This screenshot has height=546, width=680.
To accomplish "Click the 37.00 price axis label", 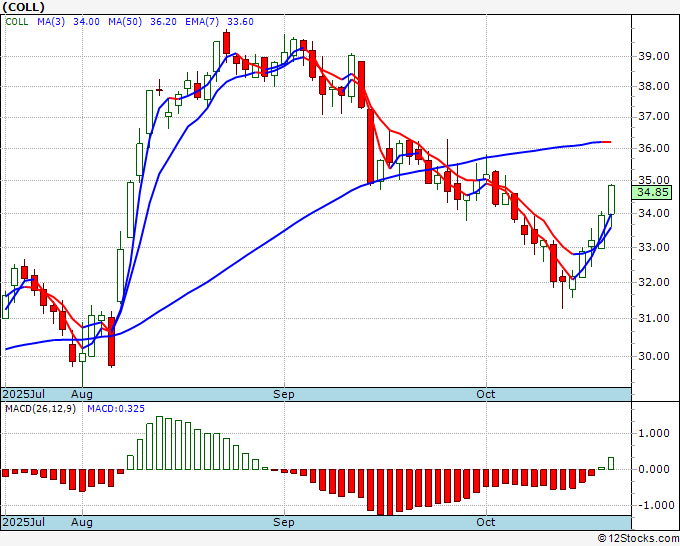I will 653,117.
